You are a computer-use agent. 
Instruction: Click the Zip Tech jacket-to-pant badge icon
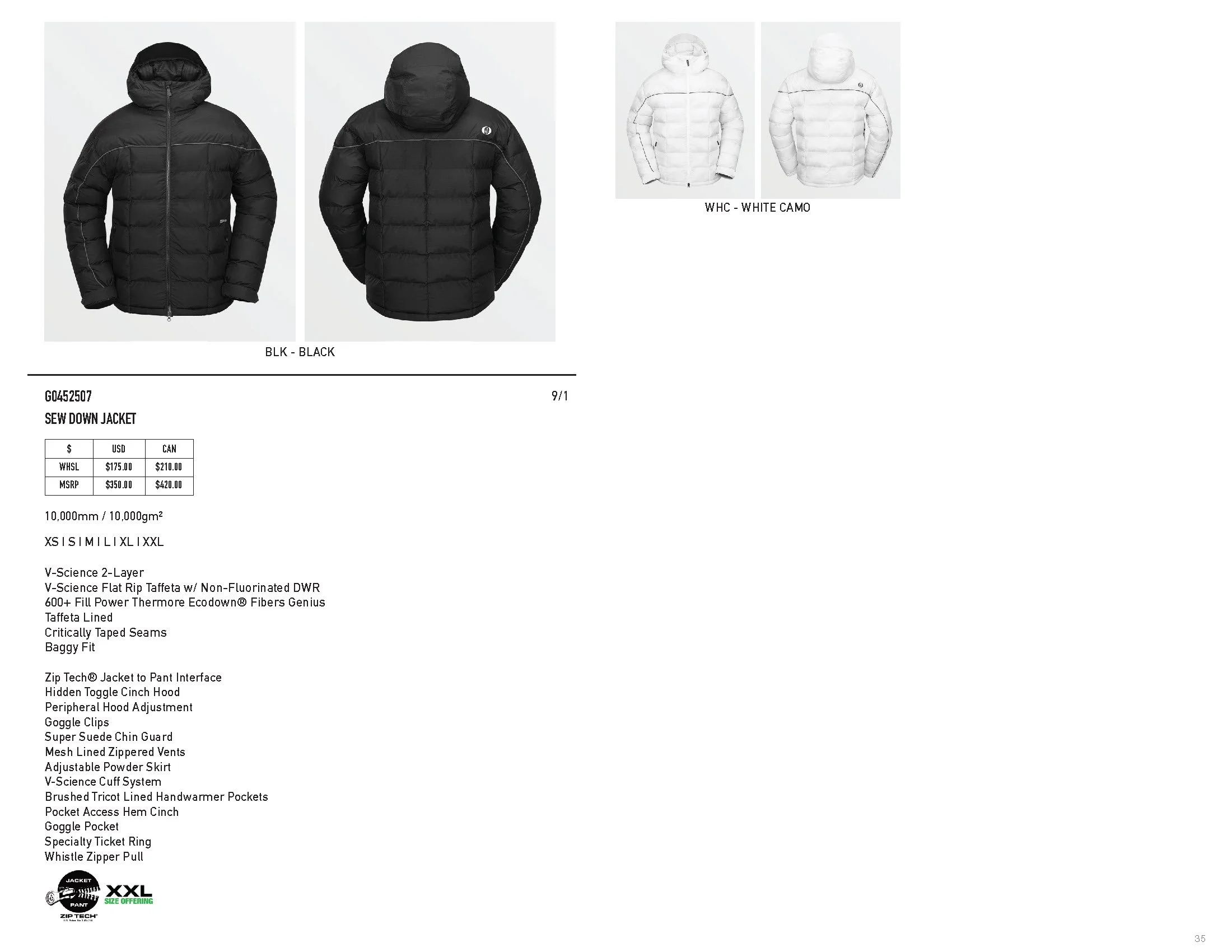point(73,897)
